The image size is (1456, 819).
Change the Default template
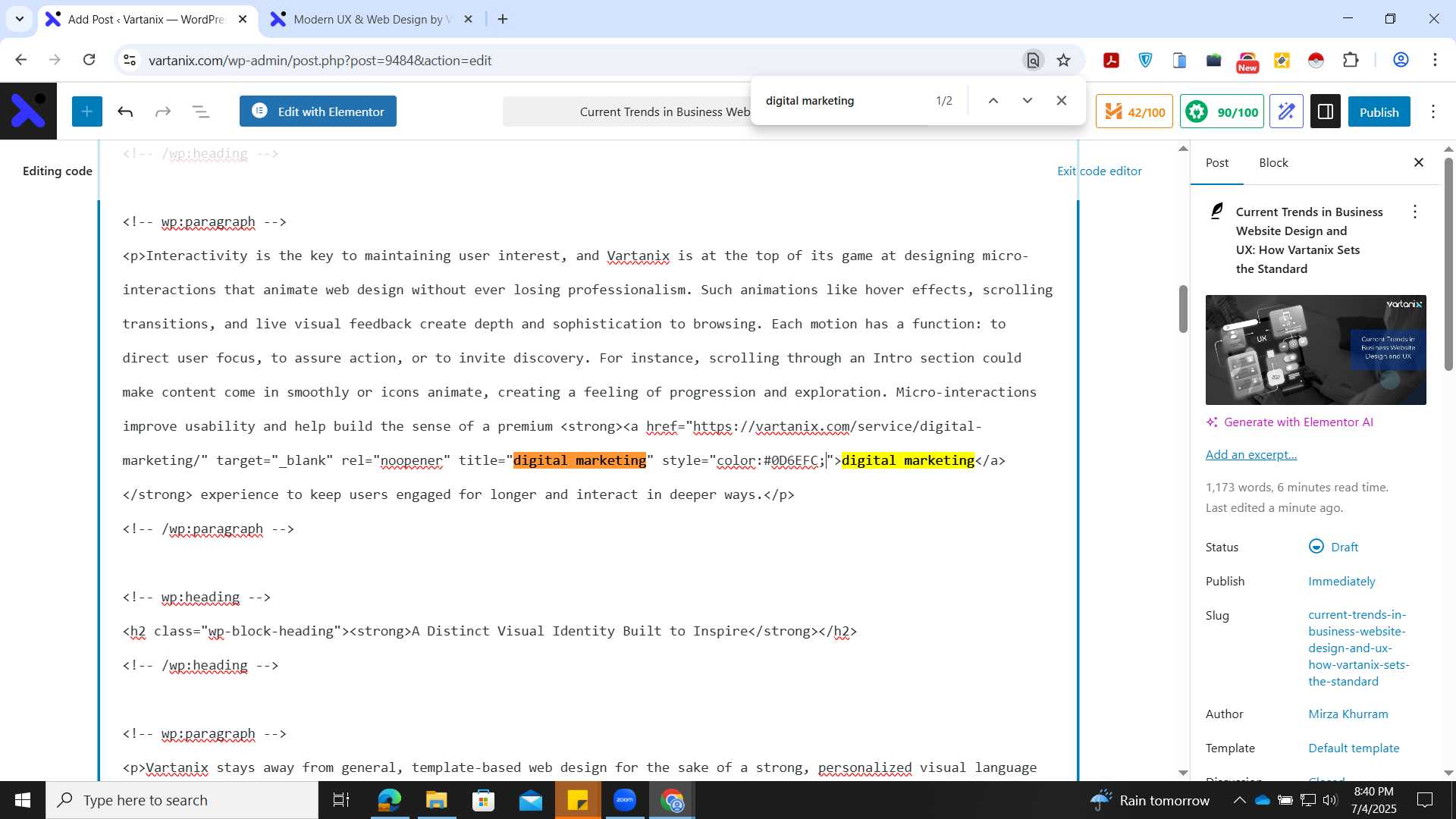[1354, 748]
